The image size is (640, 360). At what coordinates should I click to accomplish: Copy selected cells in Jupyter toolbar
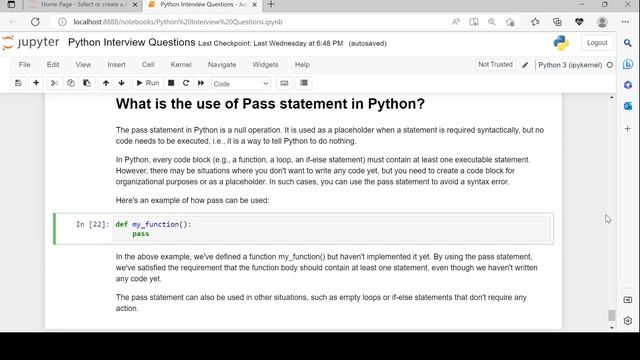71,83
